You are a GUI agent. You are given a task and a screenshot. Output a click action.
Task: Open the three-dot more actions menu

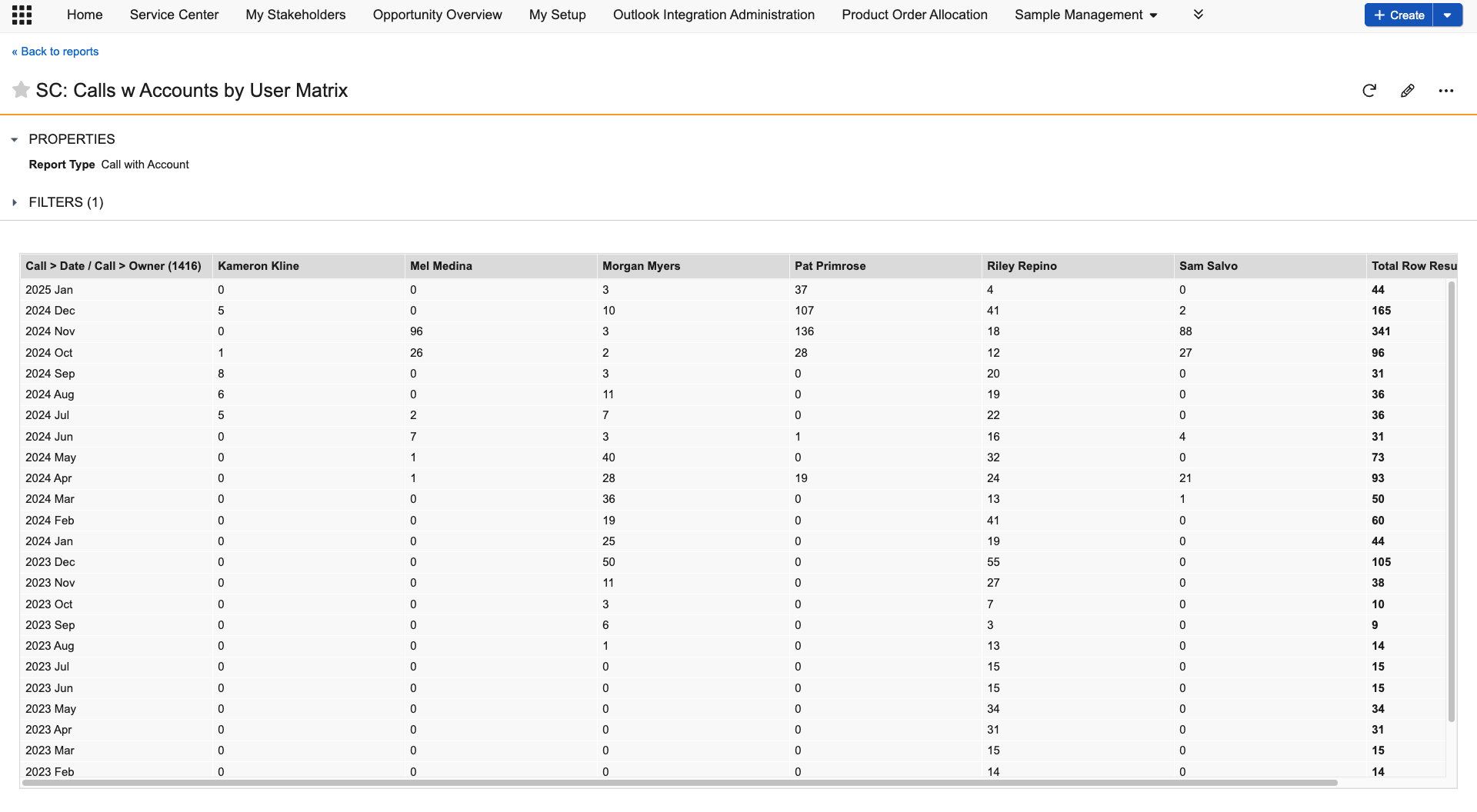pyautogui.click(x=1445, y=91)
